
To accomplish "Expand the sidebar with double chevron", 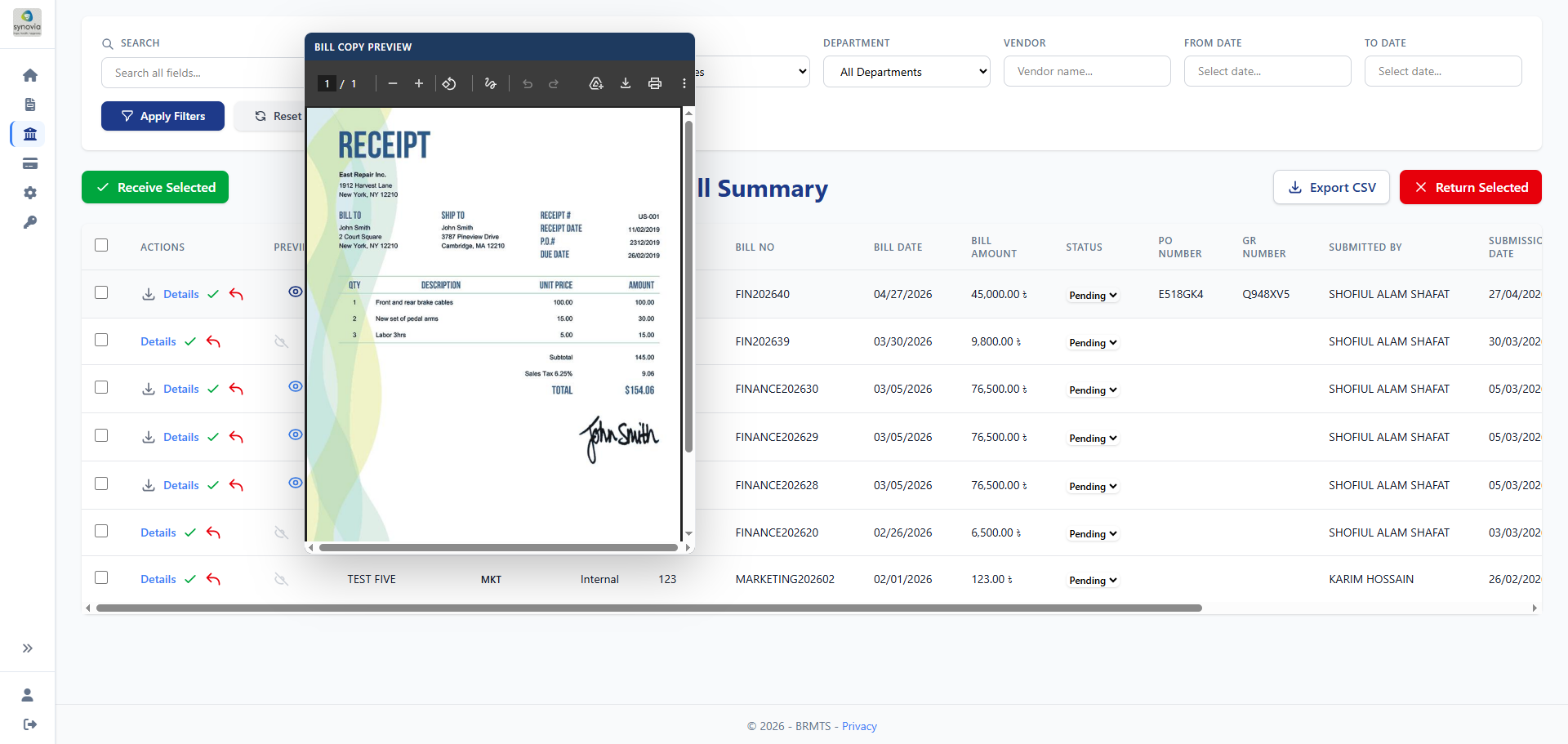I will (x=28, y=648).
